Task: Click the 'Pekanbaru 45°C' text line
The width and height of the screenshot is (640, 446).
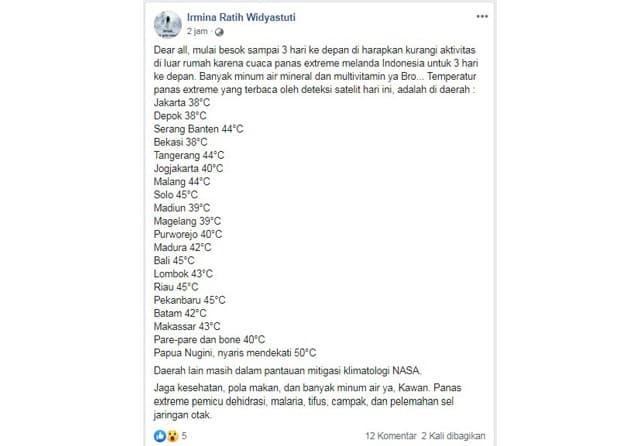Action: [190, 299]
